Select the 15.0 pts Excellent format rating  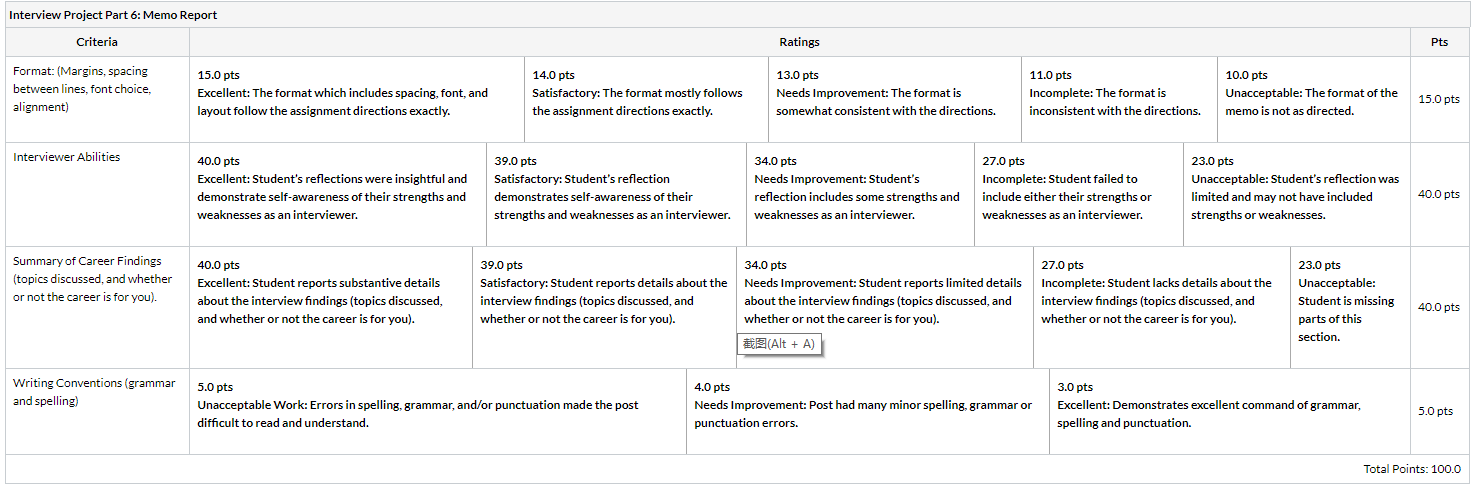(x=357, y=100)
